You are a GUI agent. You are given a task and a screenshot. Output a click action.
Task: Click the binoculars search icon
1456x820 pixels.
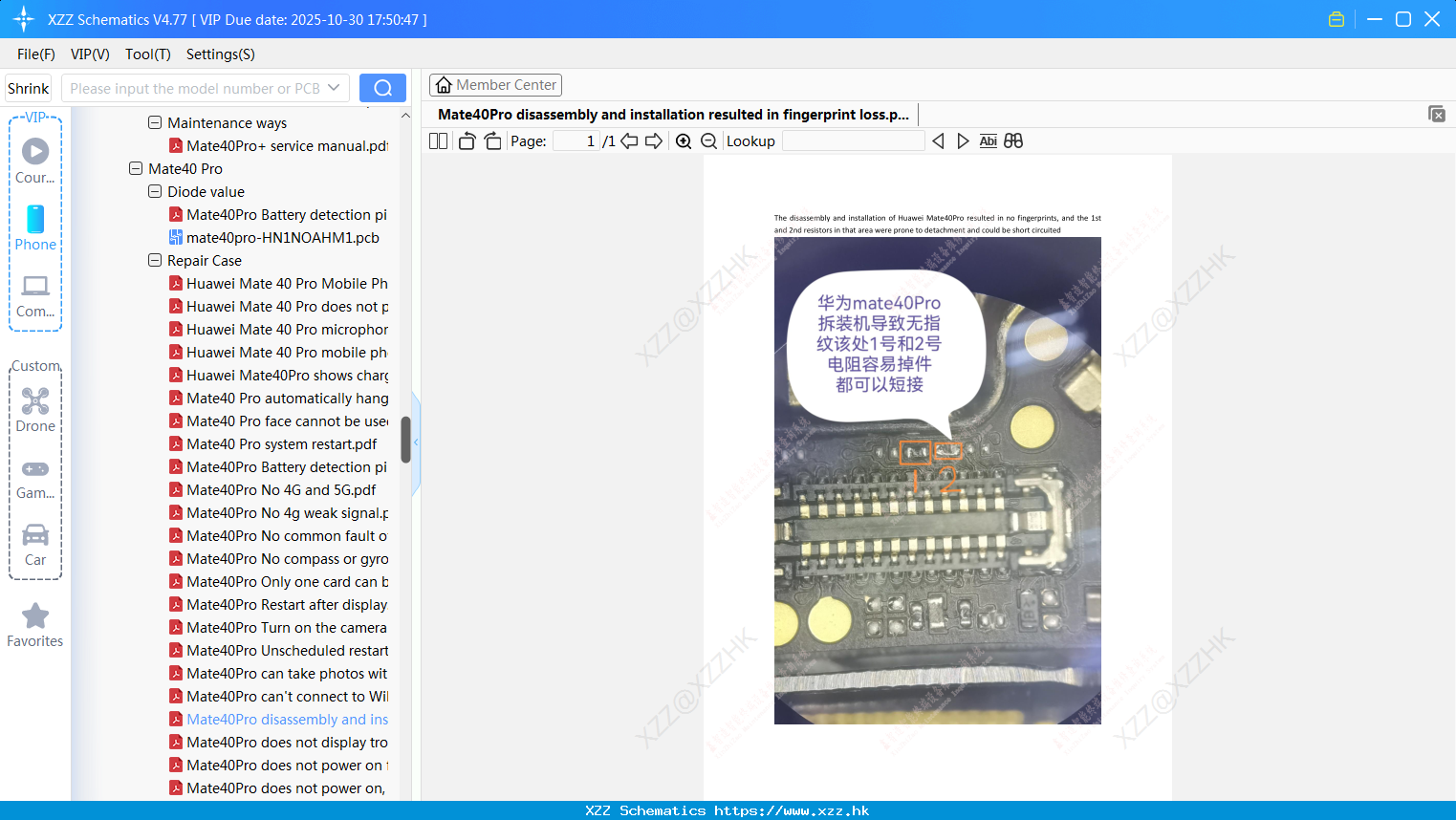click(x=1013, y=140)
